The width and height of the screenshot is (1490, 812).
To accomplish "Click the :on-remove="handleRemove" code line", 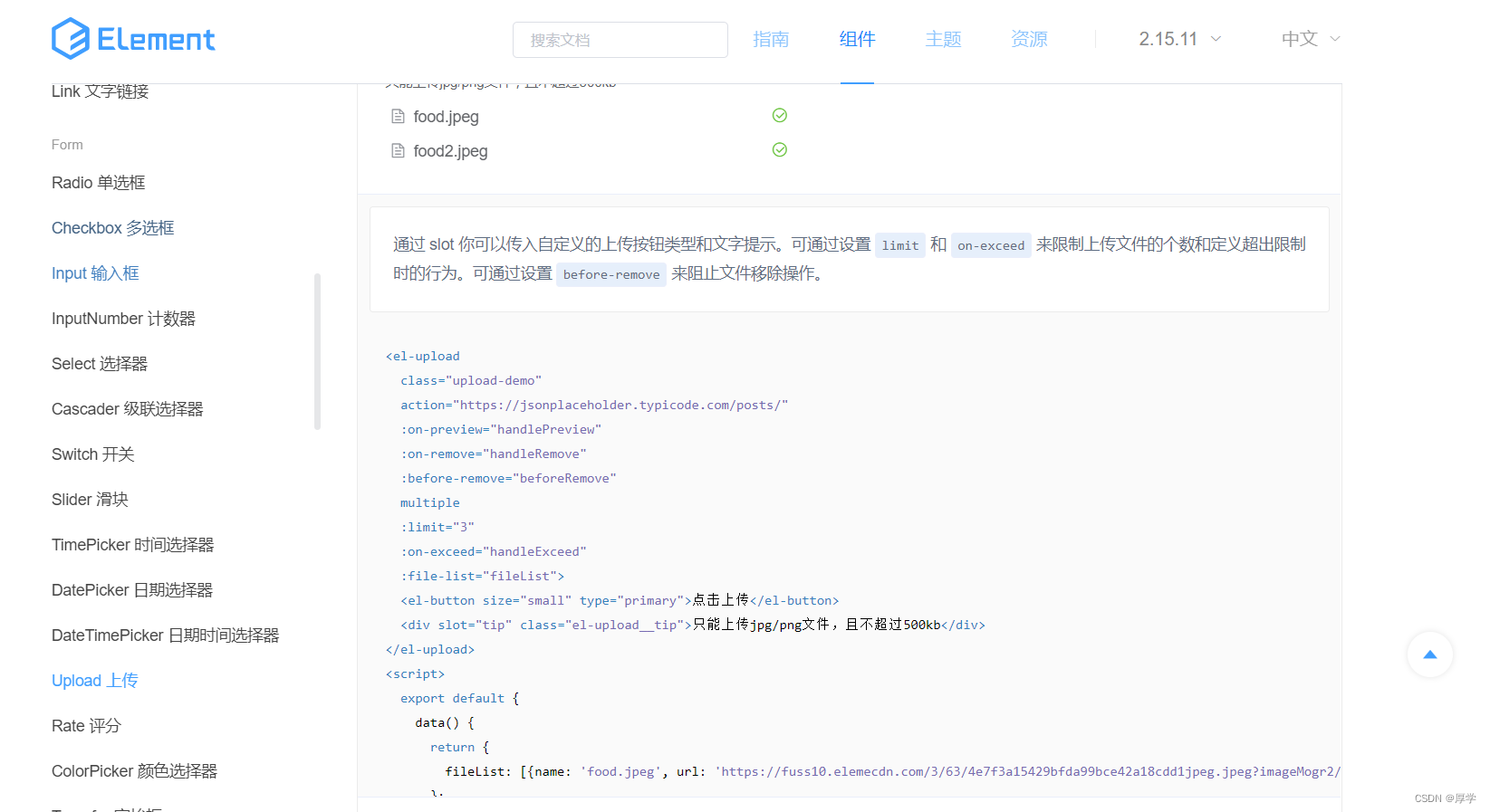I will [494, 454].
